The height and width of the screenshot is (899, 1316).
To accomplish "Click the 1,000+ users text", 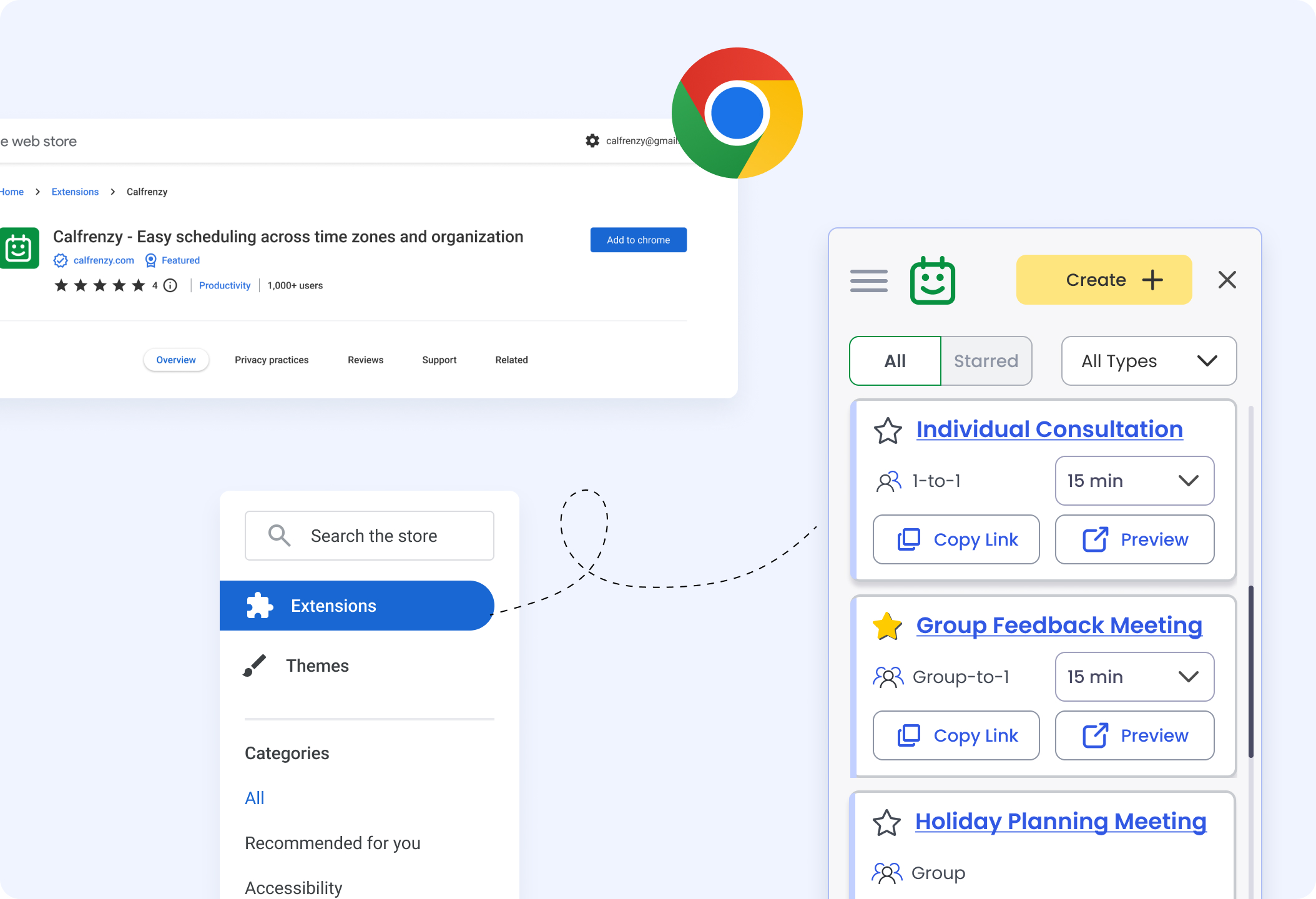I will (295, 285).
